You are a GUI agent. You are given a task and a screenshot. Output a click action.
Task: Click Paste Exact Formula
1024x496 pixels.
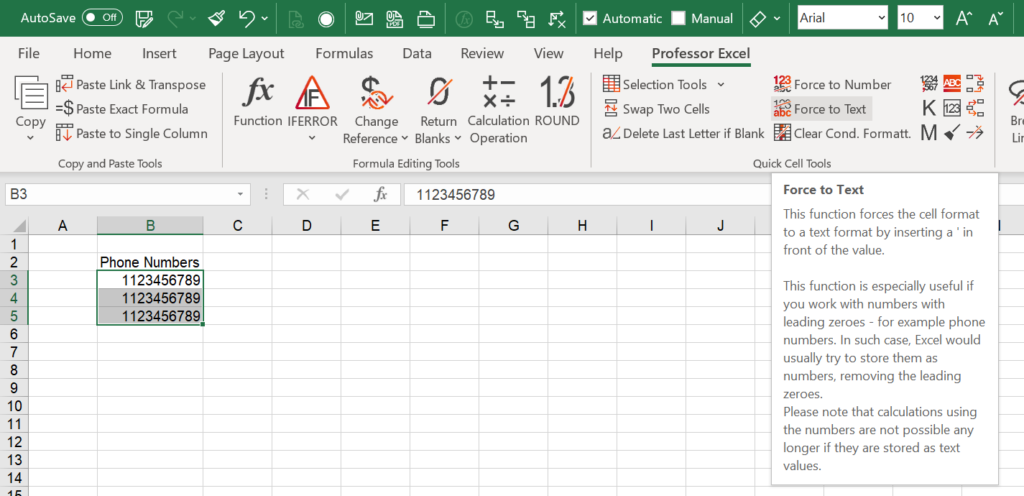click(x=121, y=109)
